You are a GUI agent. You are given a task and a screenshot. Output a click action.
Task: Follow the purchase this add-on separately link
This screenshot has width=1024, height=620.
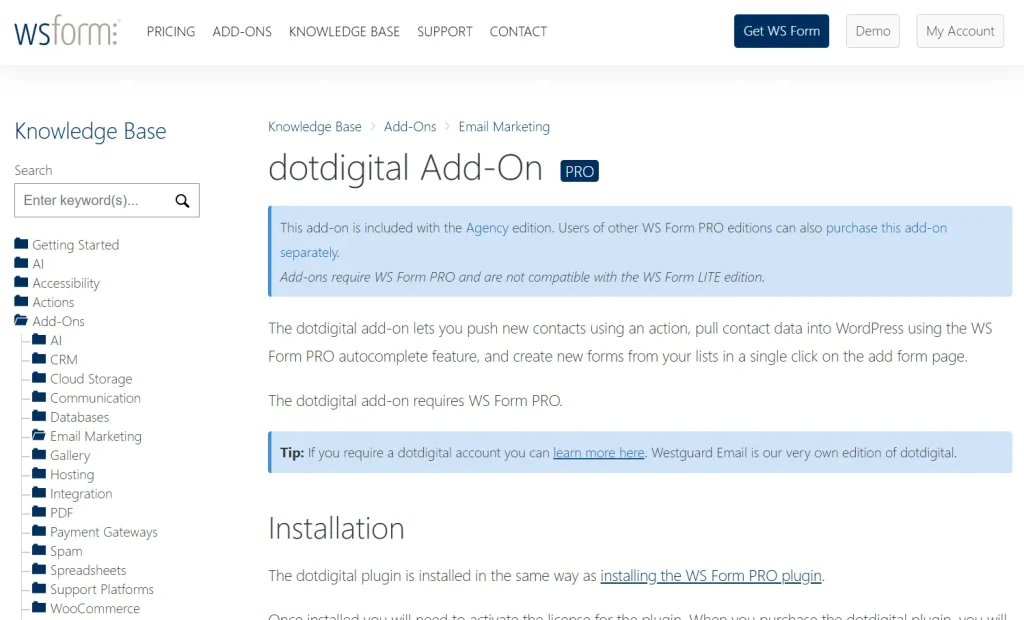click(886, 228)
